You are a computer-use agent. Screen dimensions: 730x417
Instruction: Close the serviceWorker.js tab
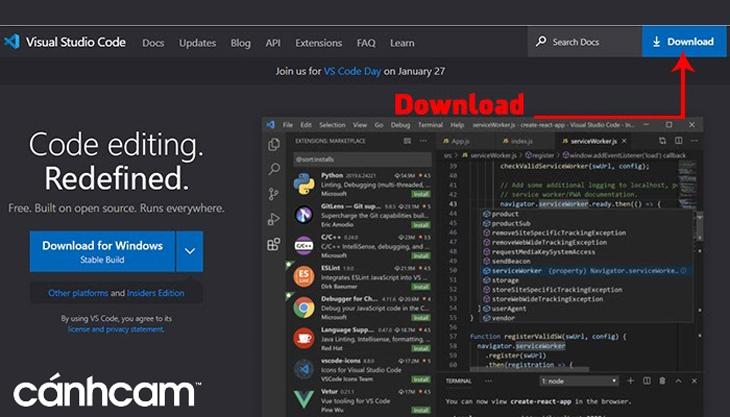point(624,141)
